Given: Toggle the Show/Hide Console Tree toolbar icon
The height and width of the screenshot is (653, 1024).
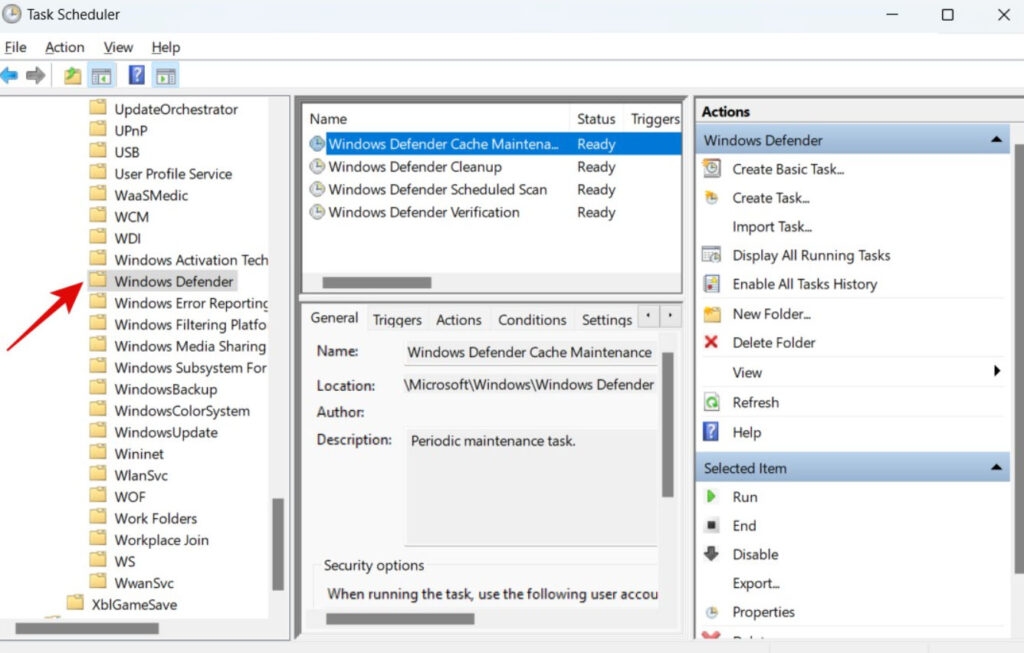Looking at the screenshot, I should [x=101, y=76].
